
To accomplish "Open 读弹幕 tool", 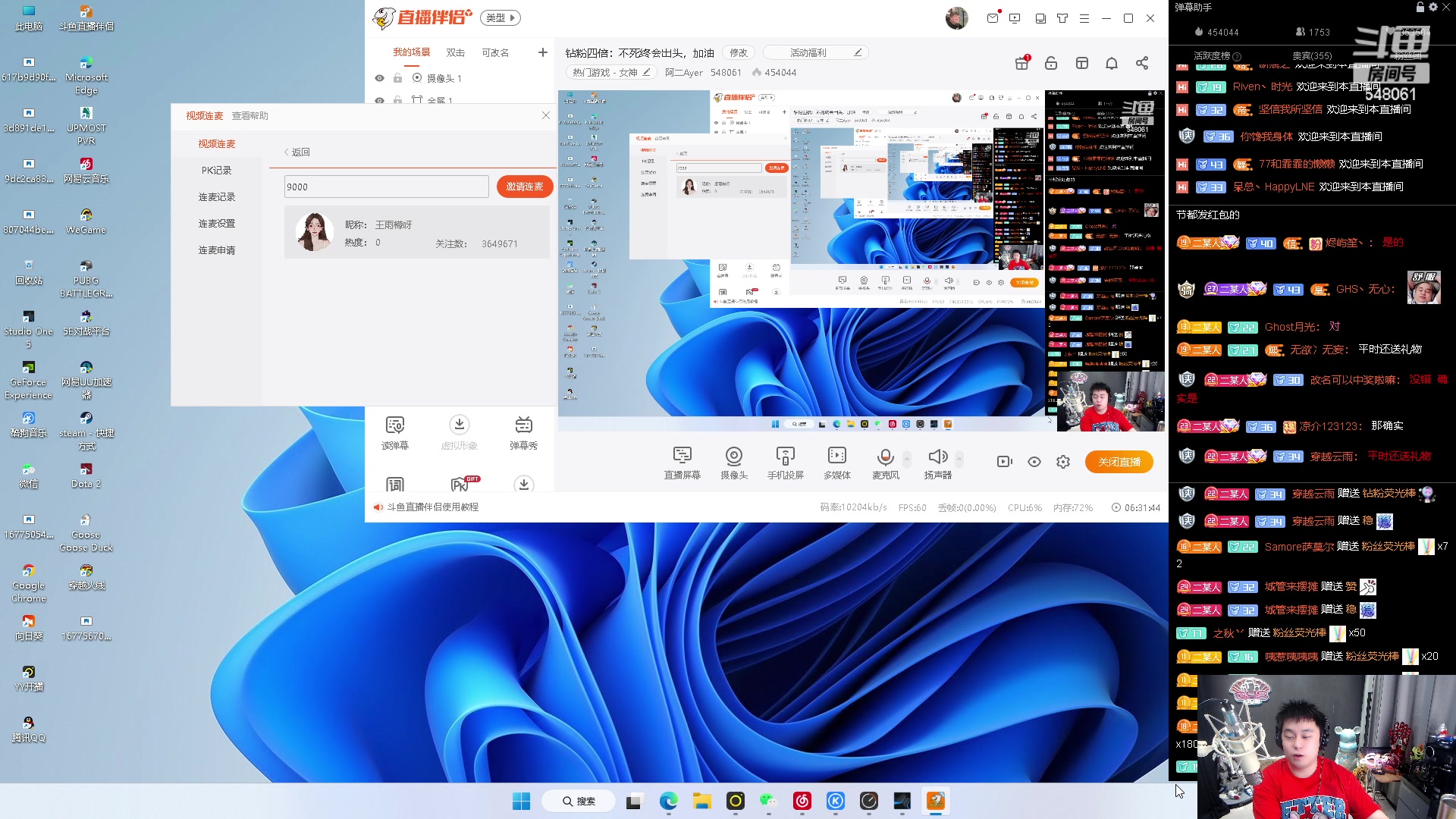I will [x=395, y=433].
